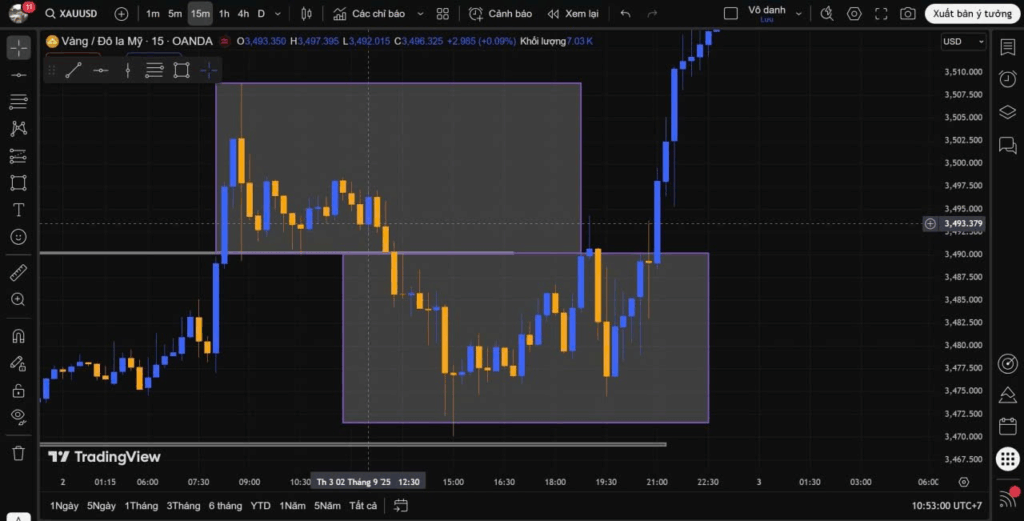Click the candlestick chart type icon
The width and height of the screenshot is (1024, 521).
pos(306,14)
